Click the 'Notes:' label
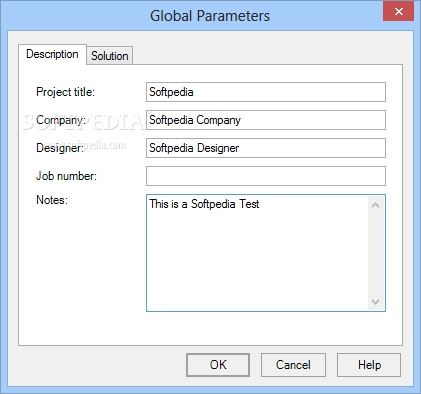The image size is (421, 394). (52, 200)
